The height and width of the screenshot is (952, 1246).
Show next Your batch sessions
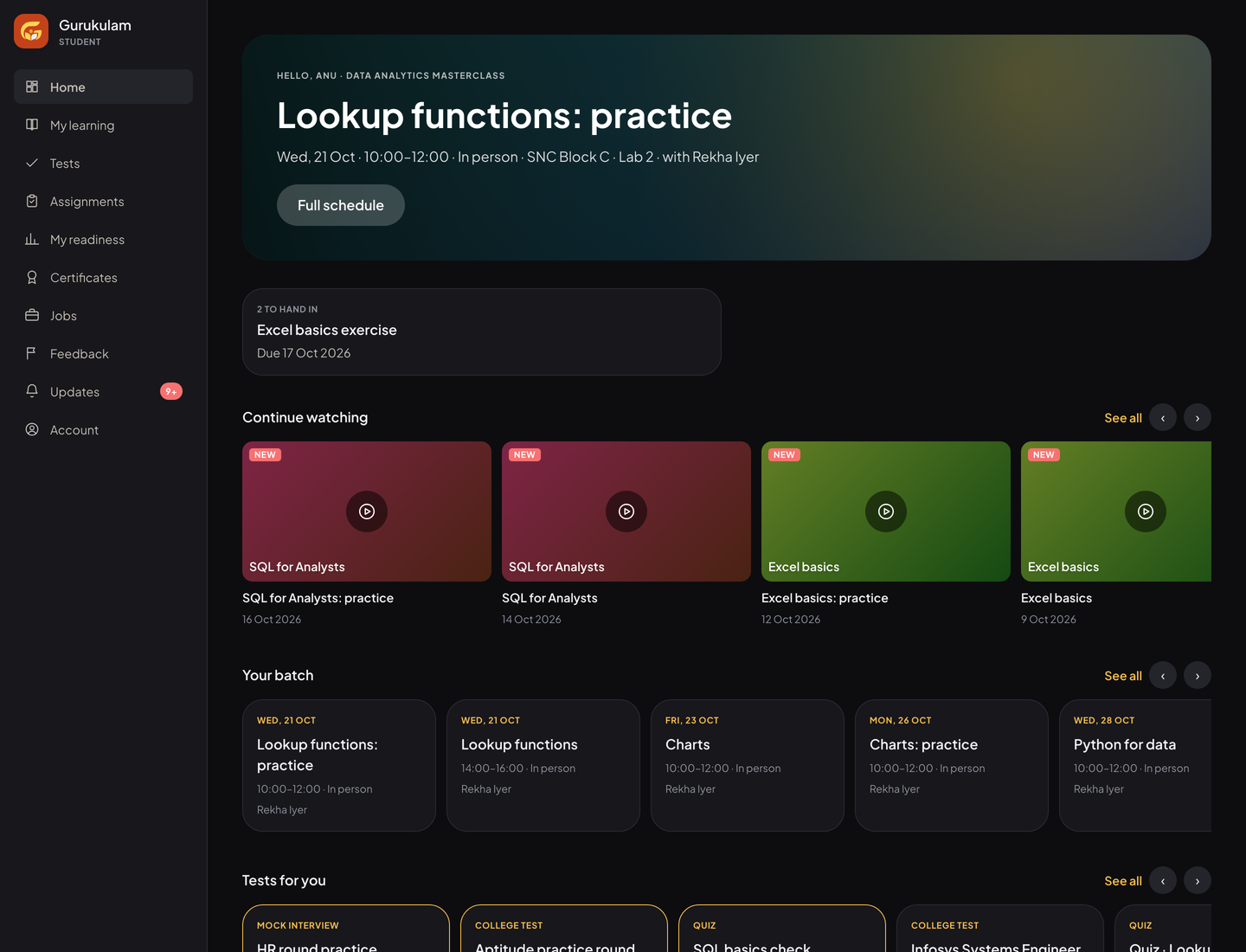tap(1198, 676)
